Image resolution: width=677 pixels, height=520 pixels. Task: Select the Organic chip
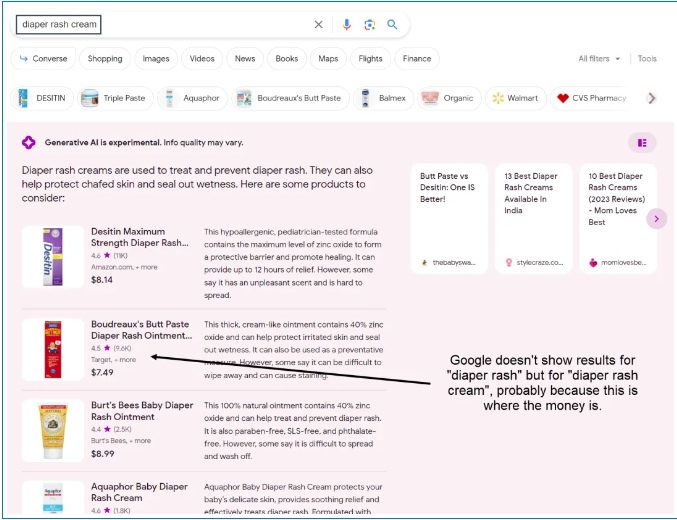(x=449, y=98)
